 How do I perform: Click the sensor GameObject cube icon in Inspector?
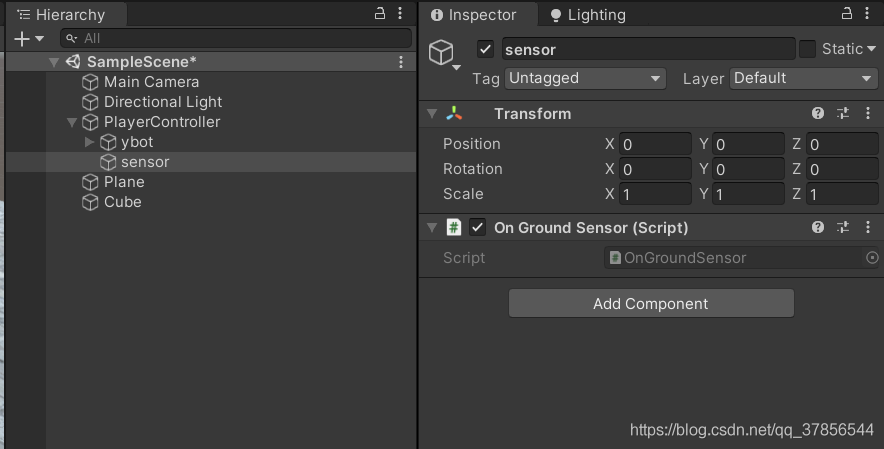(441, 52)
